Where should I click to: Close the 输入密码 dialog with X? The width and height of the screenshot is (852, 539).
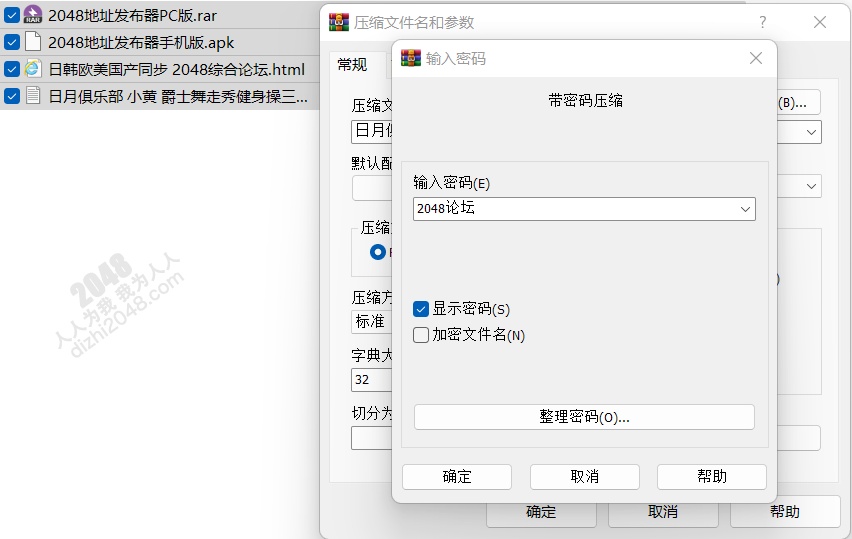756,58
